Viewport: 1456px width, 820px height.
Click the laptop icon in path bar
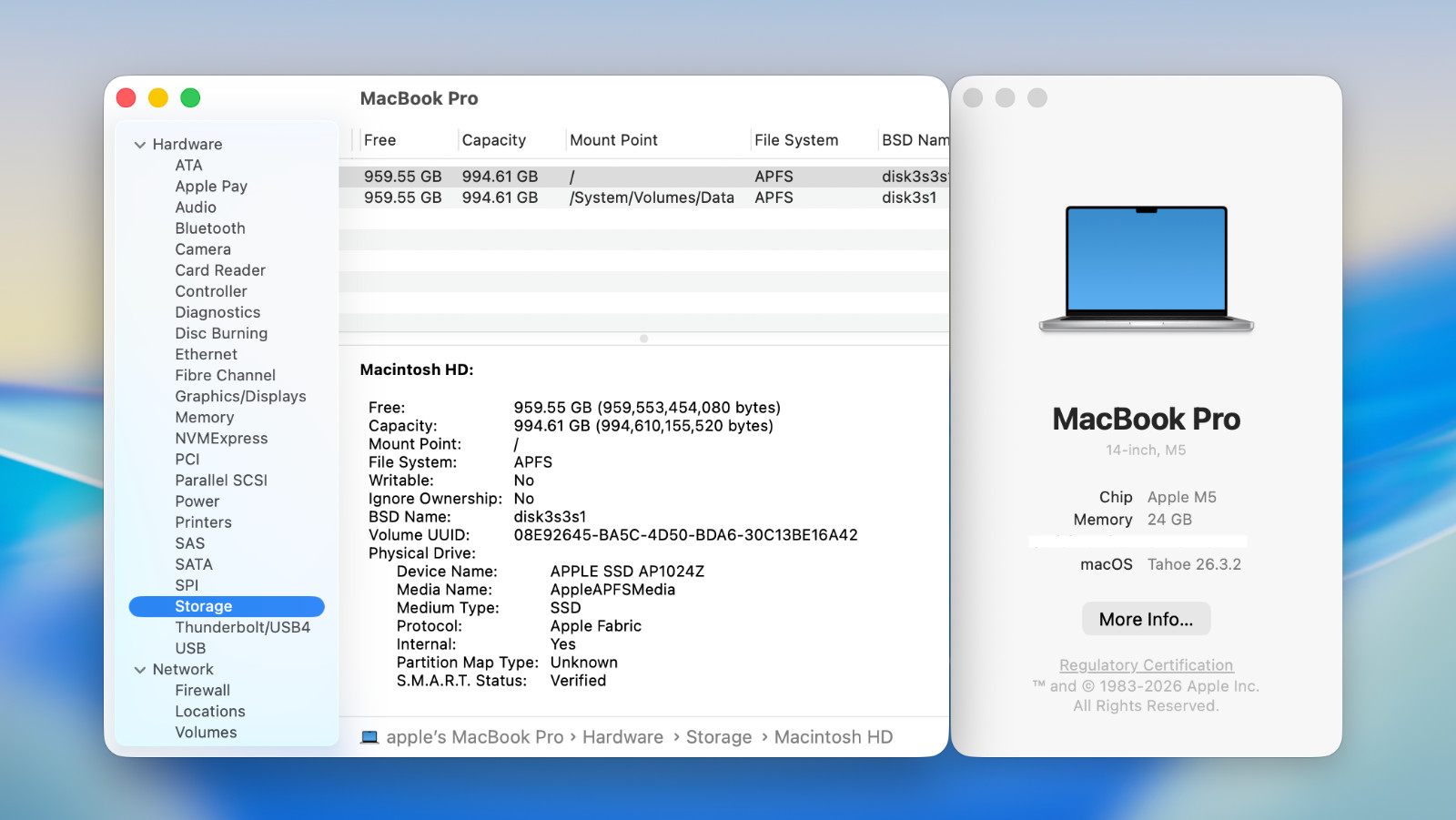[x=369, y=737]
